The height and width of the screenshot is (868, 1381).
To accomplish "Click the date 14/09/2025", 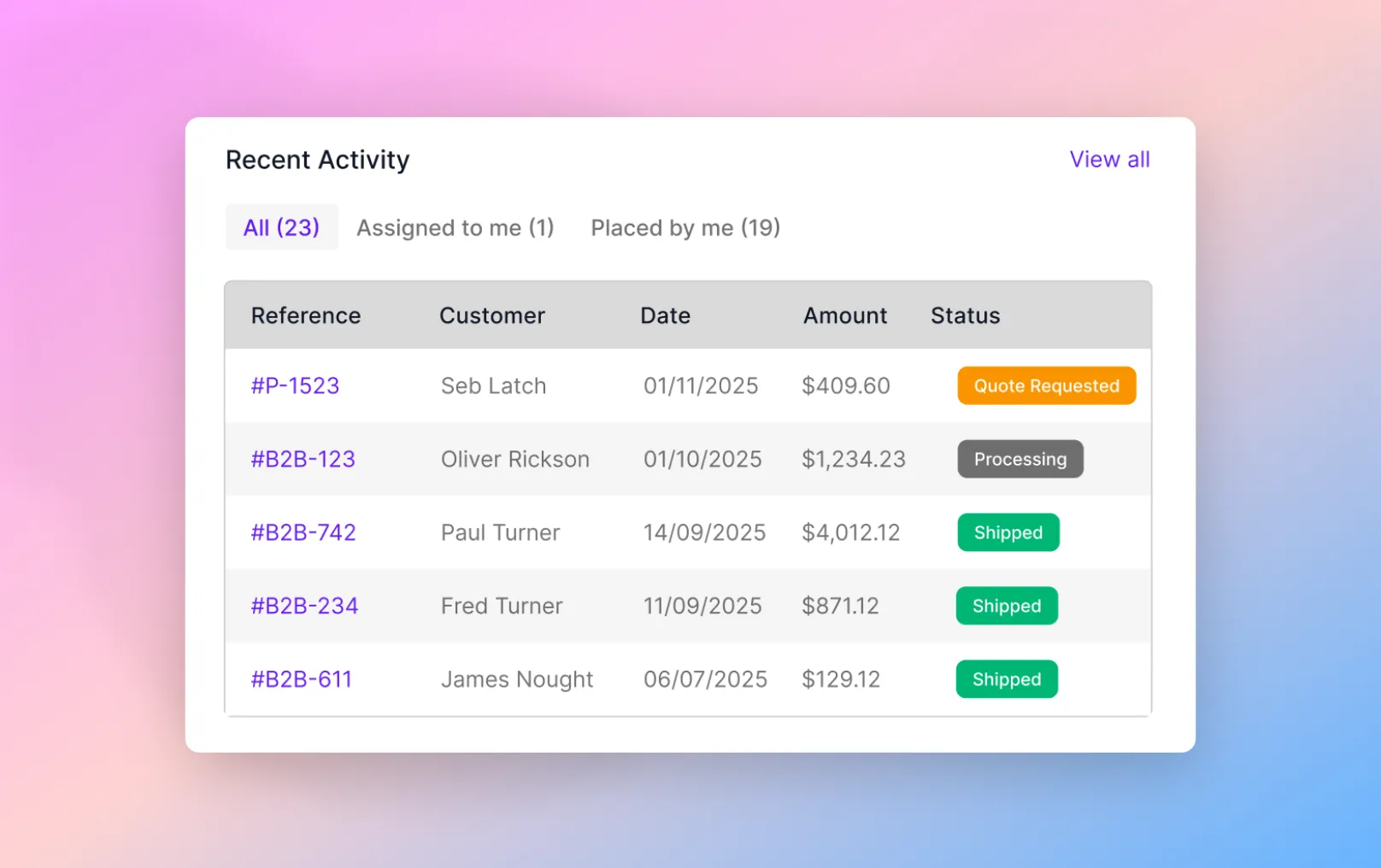I will pos(705,533).
